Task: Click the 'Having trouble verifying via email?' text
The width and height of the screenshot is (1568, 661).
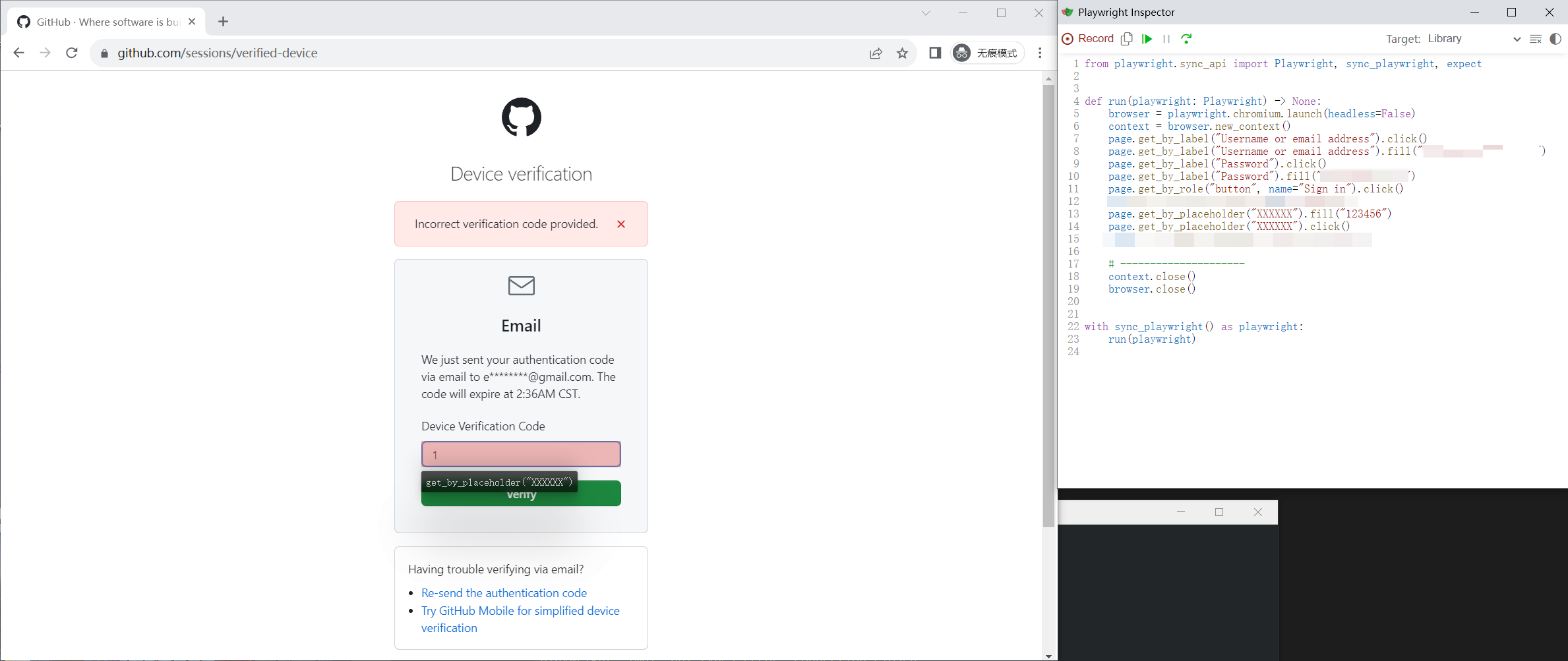Action: pos(496,569)
